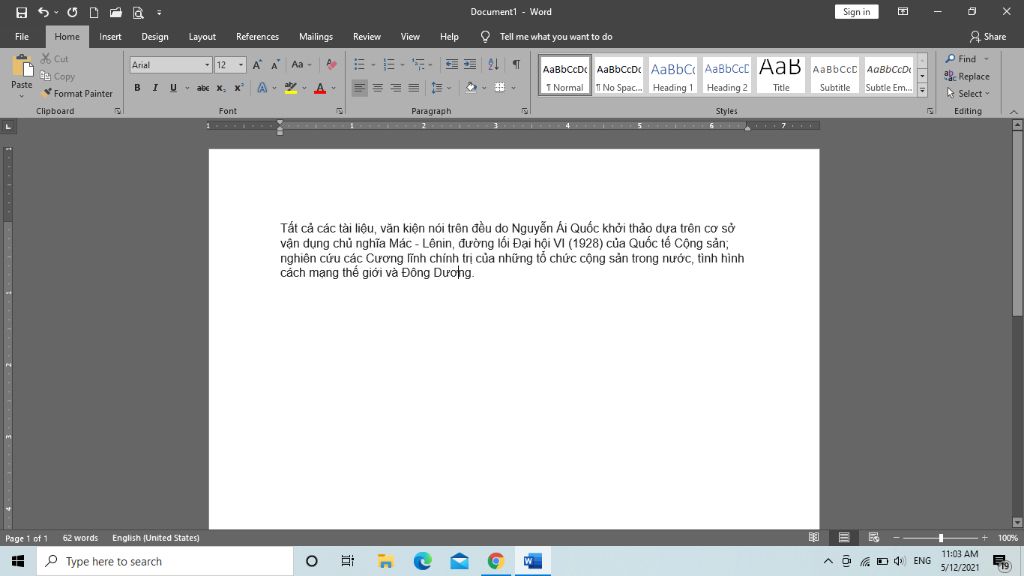1024x576 pixels.
Task: Apply the Title style
Action: [780, 76]
